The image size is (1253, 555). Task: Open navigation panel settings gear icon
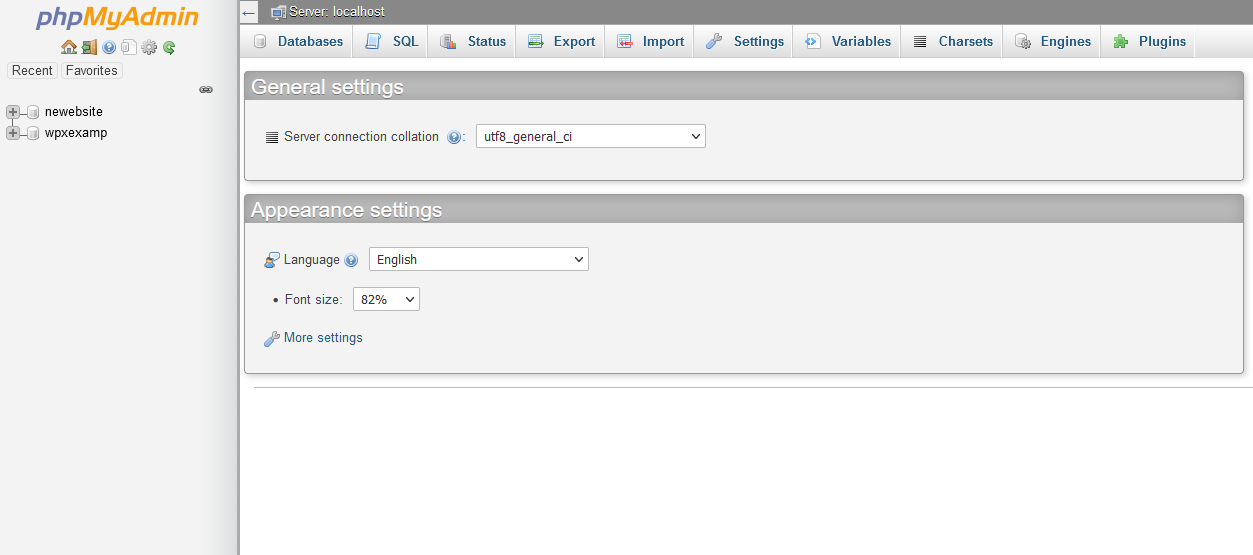(149, 47)
